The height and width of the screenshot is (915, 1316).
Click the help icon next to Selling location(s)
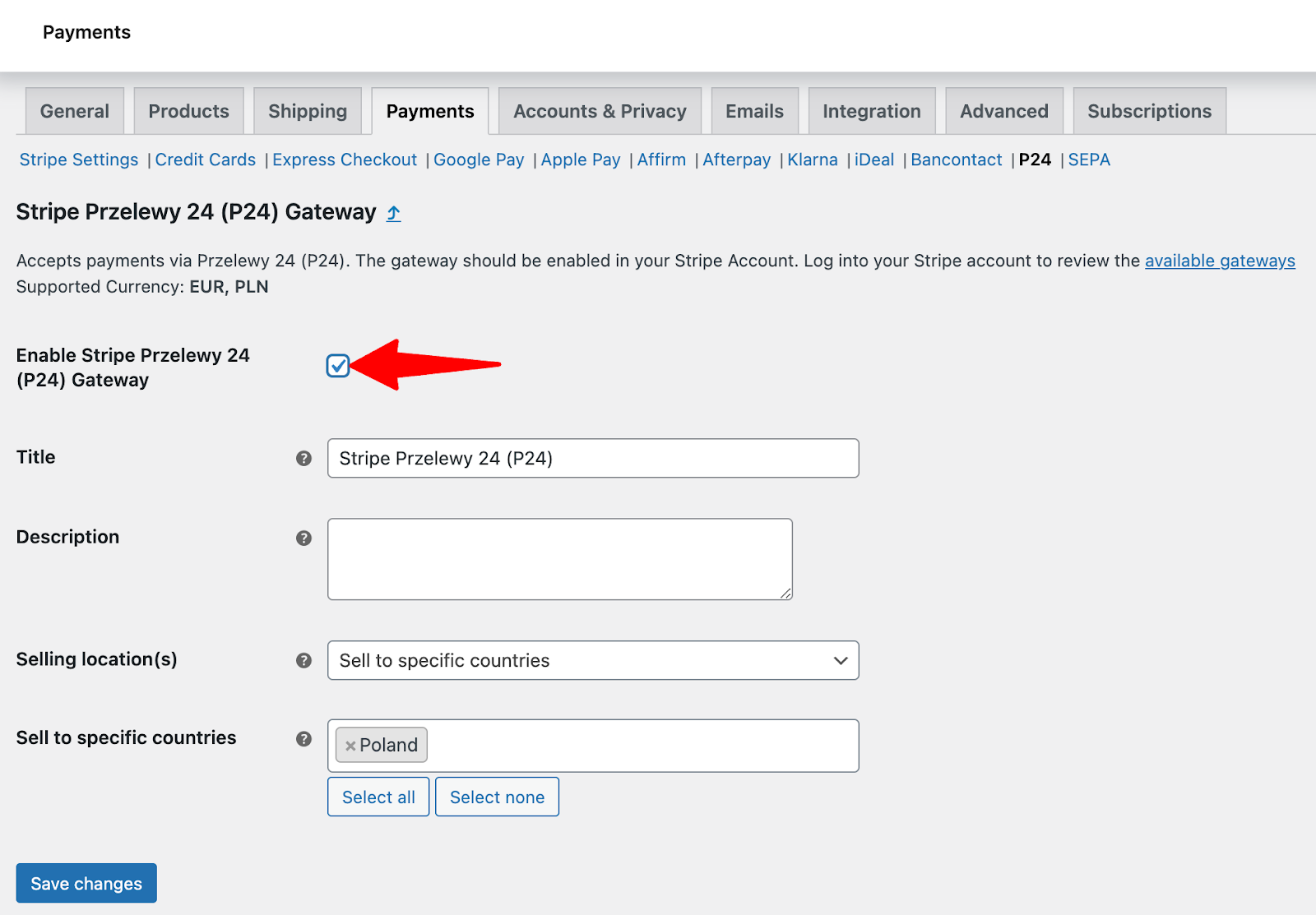click(x=304, y=660)
